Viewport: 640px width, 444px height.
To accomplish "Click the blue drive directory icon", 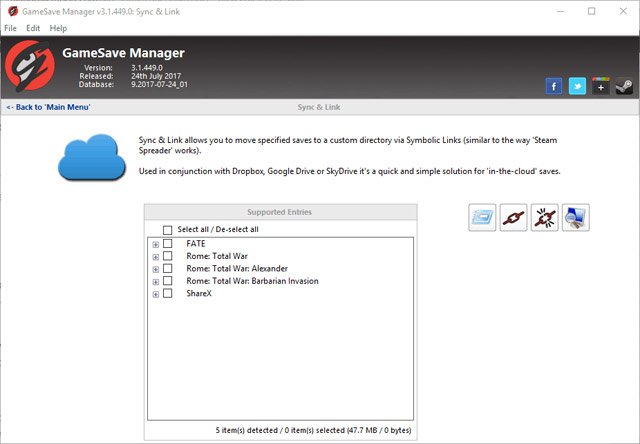I will click(x=482, y=217).
